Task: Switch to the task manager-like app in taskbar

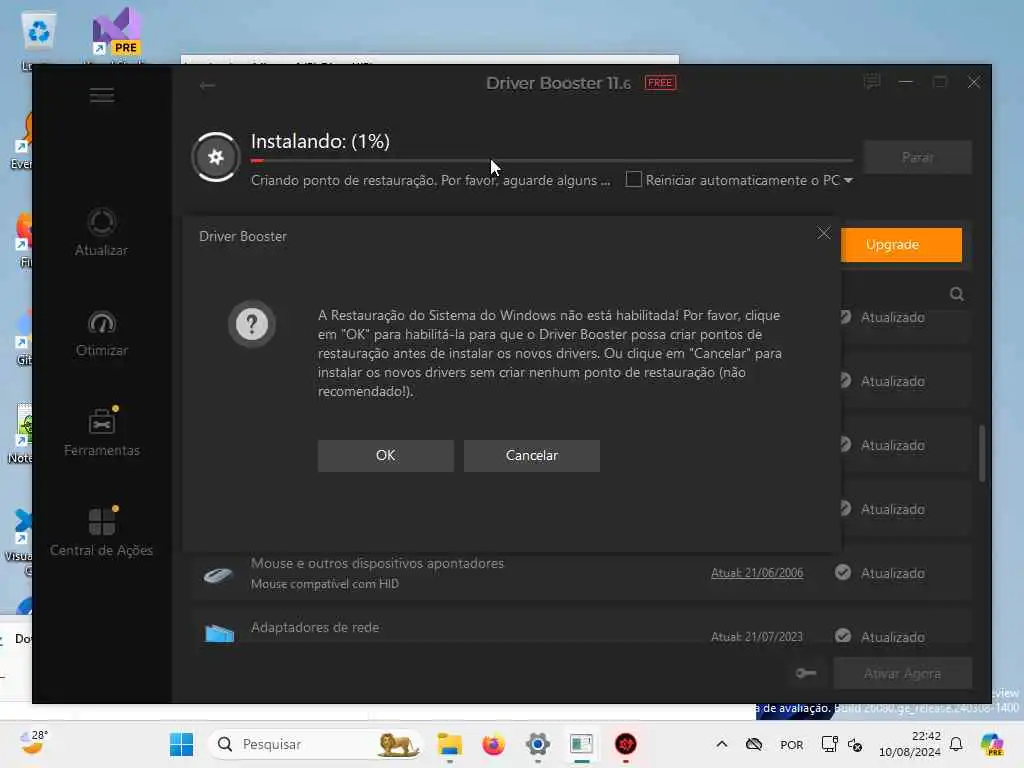Action: tap(581, 744)
